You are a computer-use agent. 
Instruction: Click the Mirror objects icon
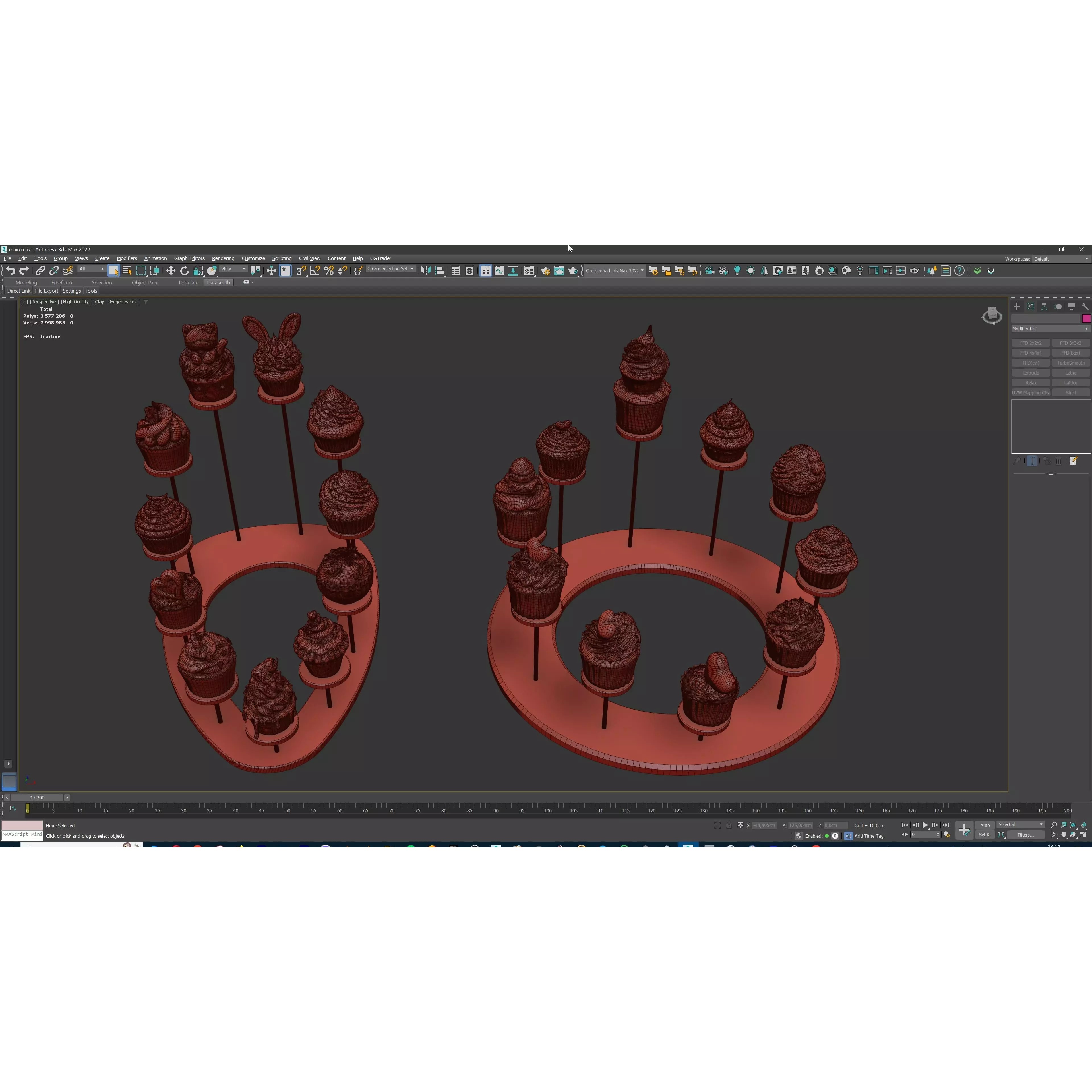pos(426,271)
